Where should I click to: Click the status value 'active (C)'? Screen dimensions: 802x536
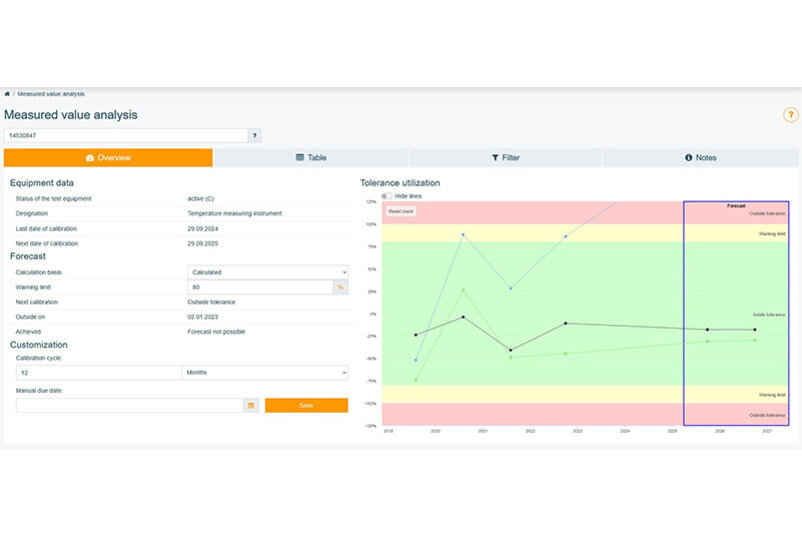200,198
